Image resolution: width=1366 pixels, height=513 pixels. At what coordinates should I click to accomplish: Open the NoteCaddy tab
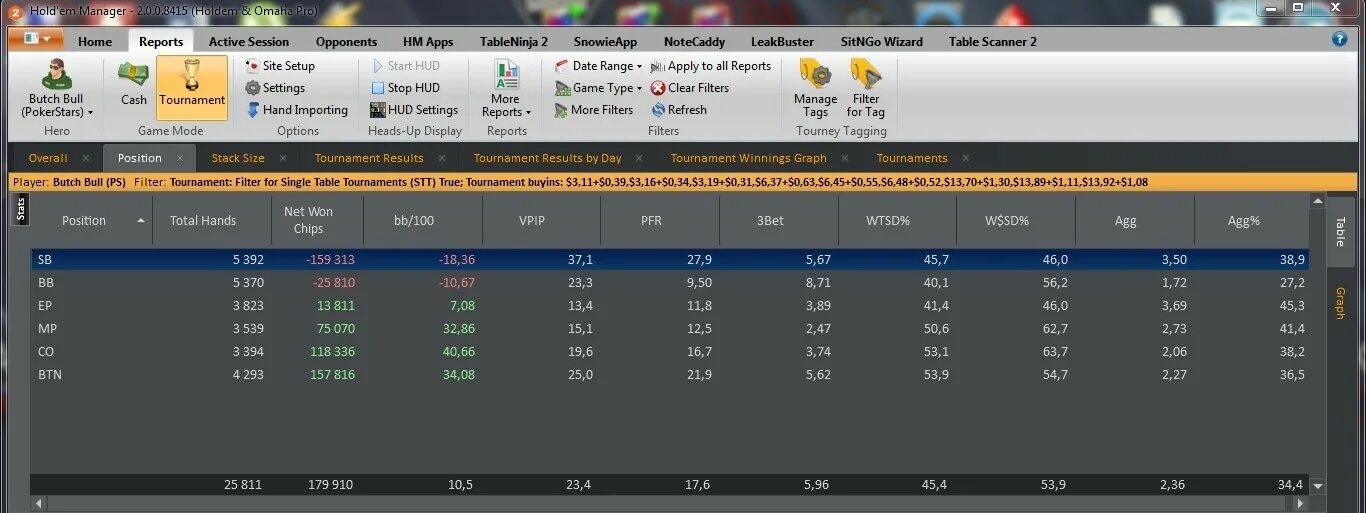(x=693, y=42)
